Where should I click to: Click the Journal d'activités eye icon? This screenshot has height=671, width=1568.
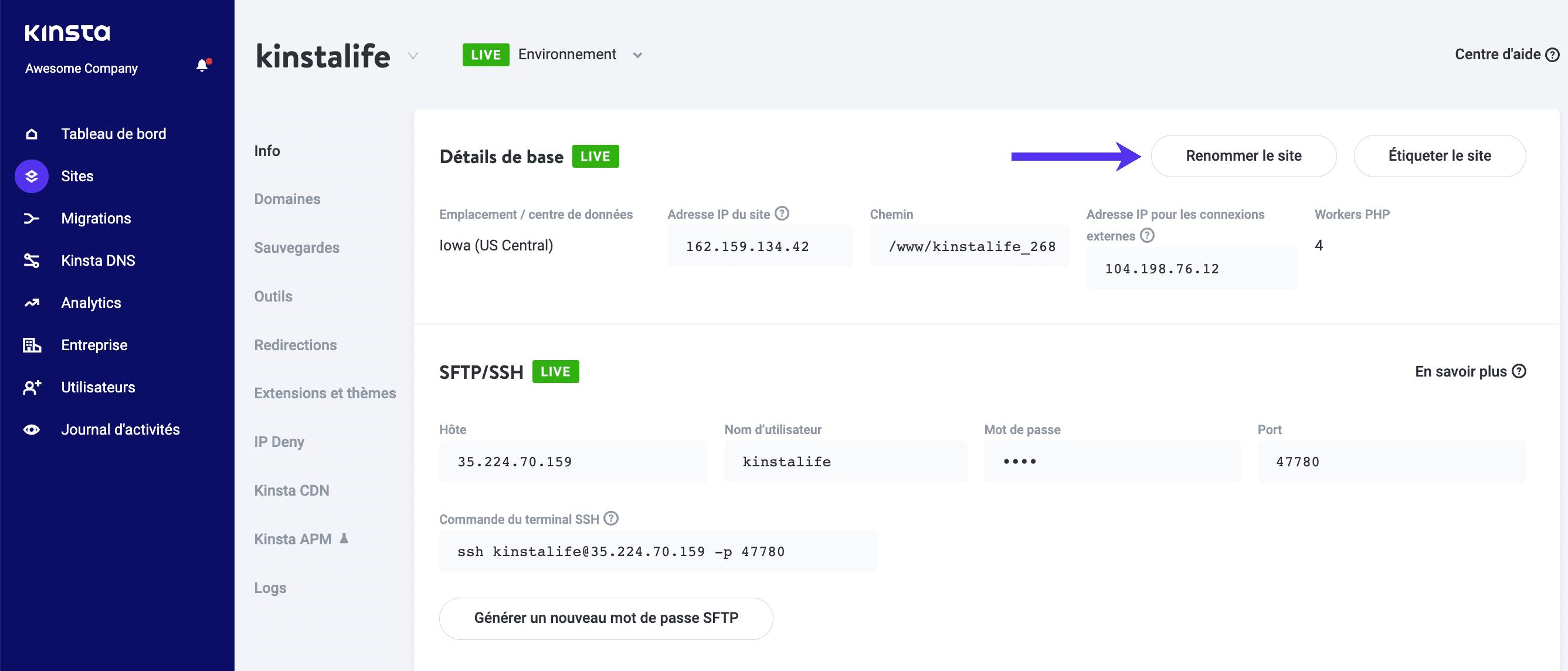(31, 429)
